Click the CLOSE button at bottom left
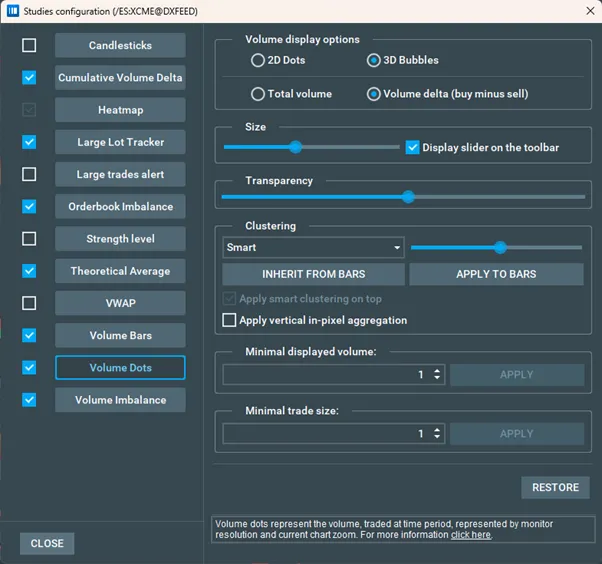The width and height of the screenshot is (602, 564). pos(47,544)
